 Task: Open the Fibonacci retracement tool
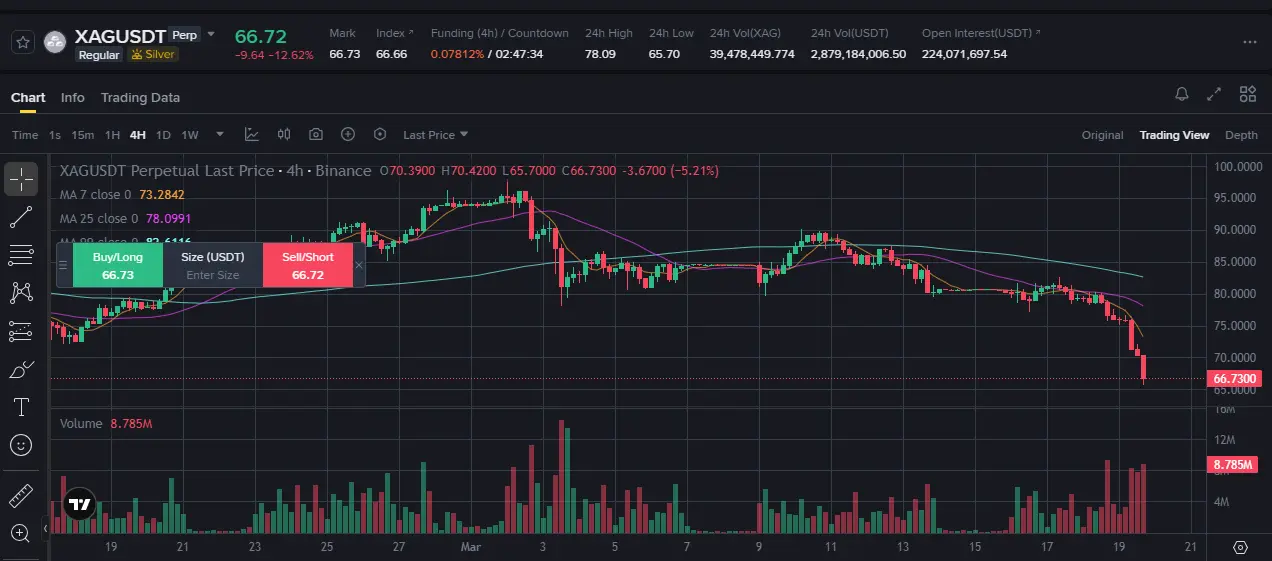point(21,255)
